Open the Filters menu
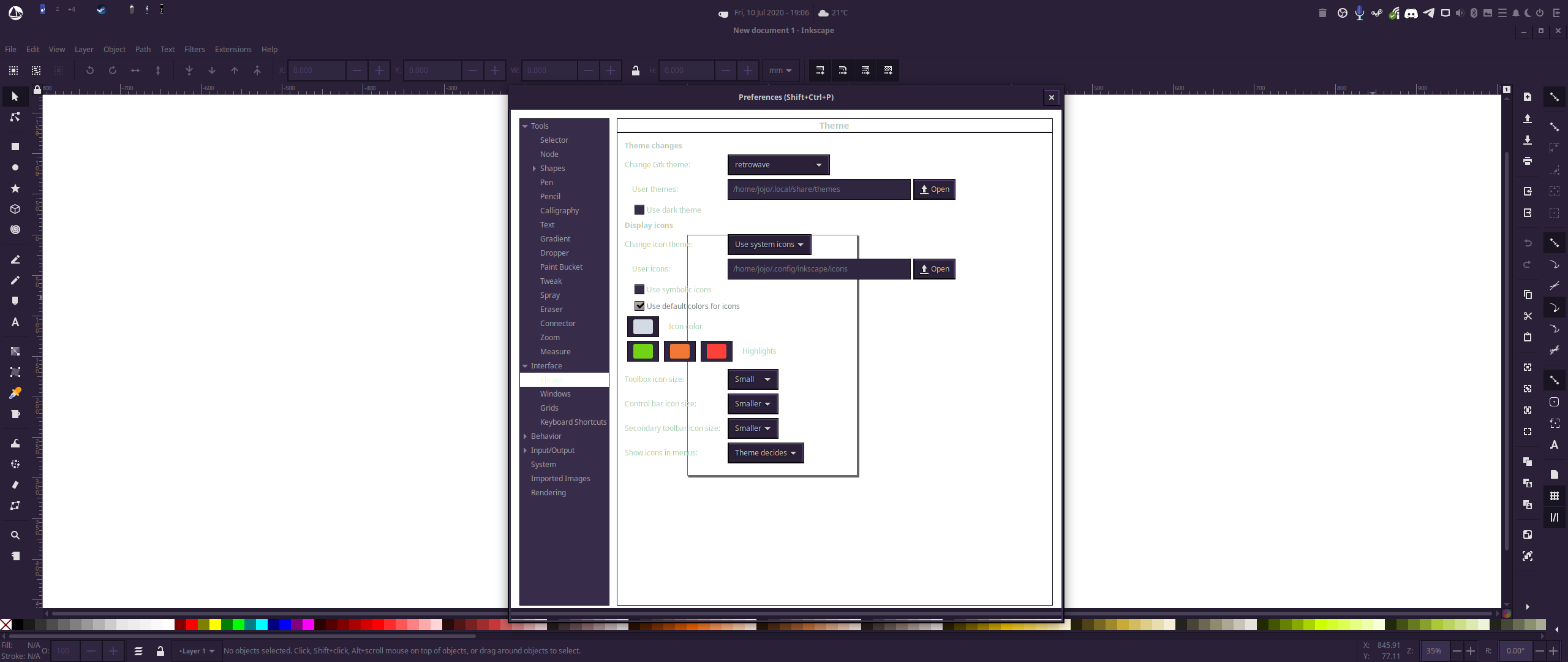The width and height of the screenshot is (1568, 662). (194, 49)
